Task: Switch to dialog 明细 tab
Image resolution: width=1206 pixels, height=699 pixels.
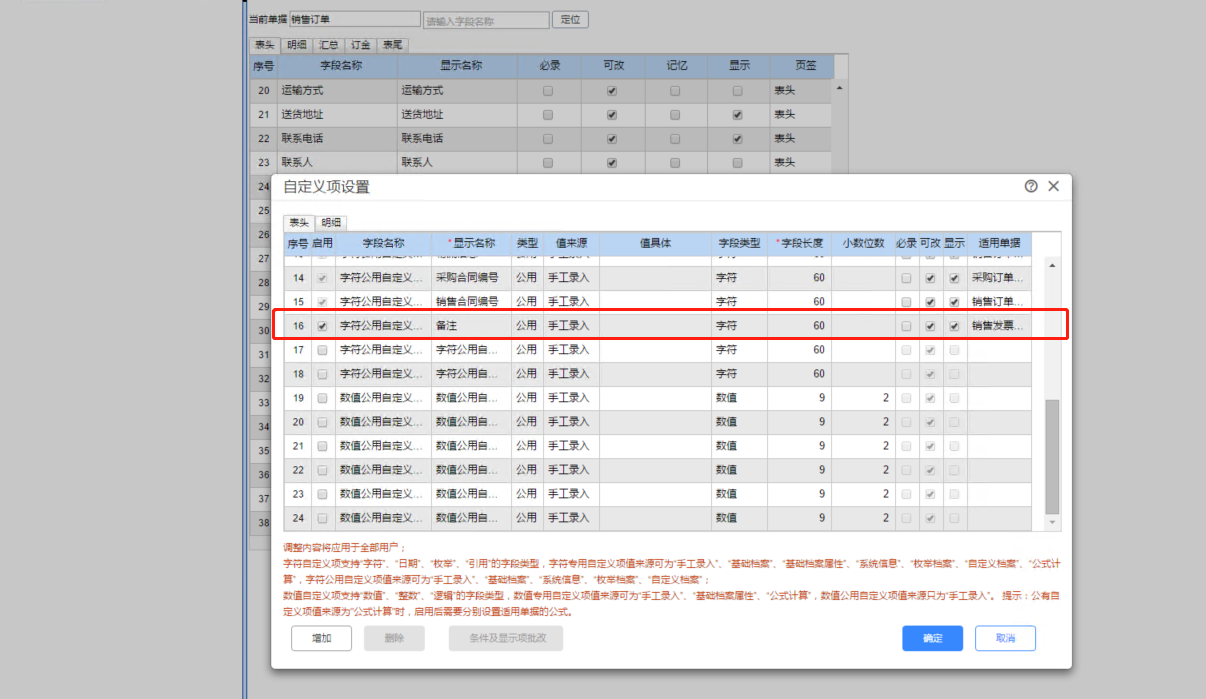Action: pyautogui.click(x=331, y=223)
